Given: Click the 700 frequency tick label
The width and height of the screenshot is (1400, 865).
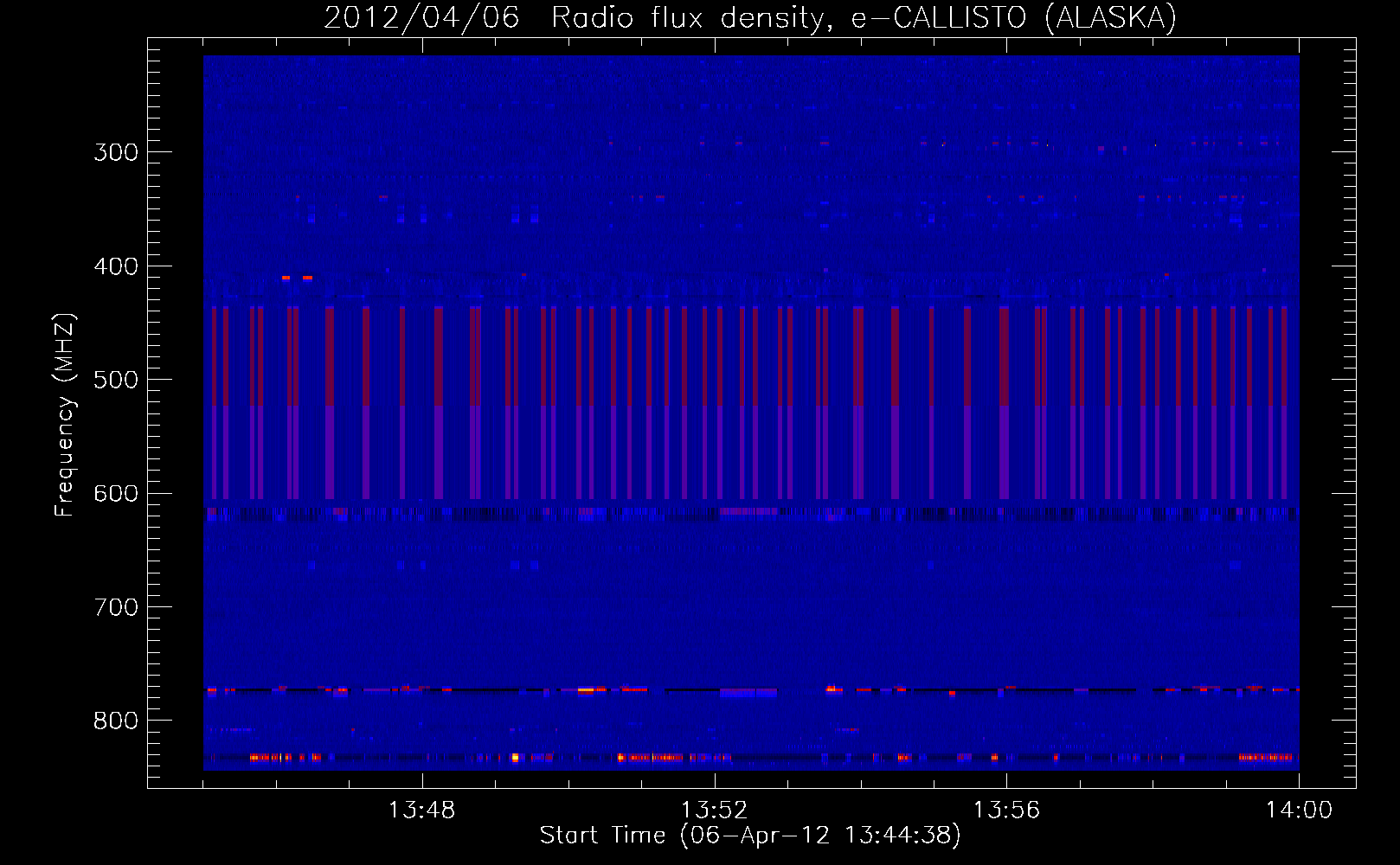Looking at the screenshot, I should (x=116, y=607).
